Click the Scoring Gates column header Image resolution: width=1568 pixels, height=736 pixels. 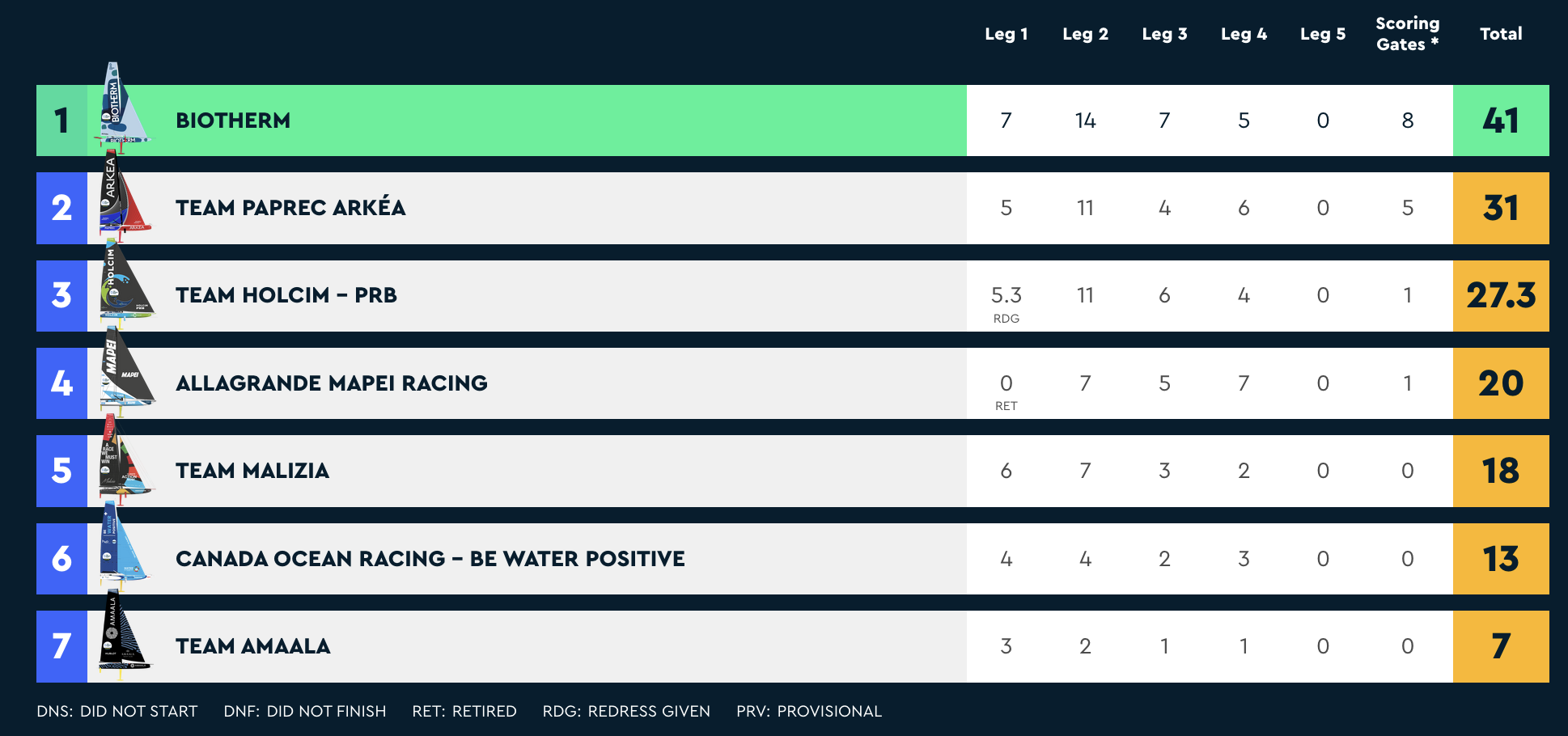point(1407,34)
